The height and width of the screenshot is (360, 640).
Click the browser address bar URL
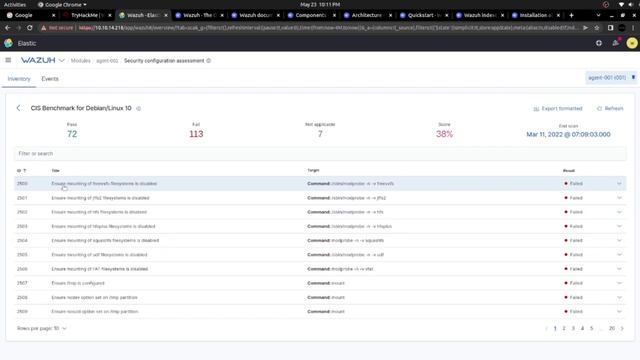[328, 28]
